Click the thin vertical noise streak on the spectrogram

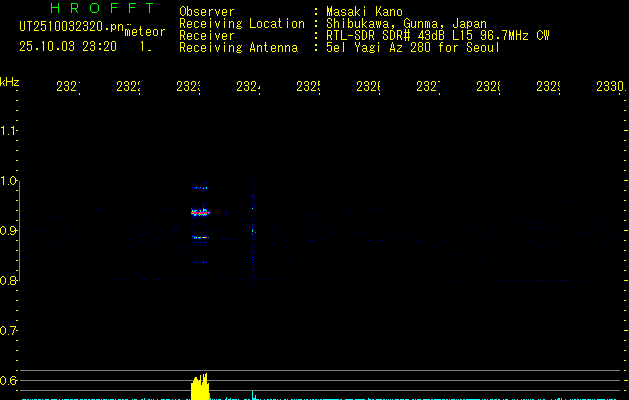pos(253,231)
